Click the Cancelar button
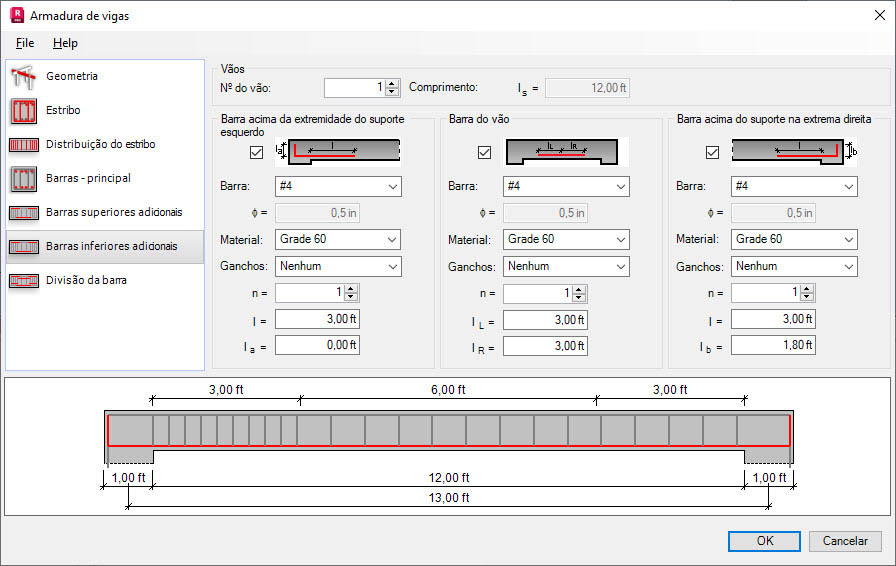This screenshot has height=566, width=896. pos(845,541)
